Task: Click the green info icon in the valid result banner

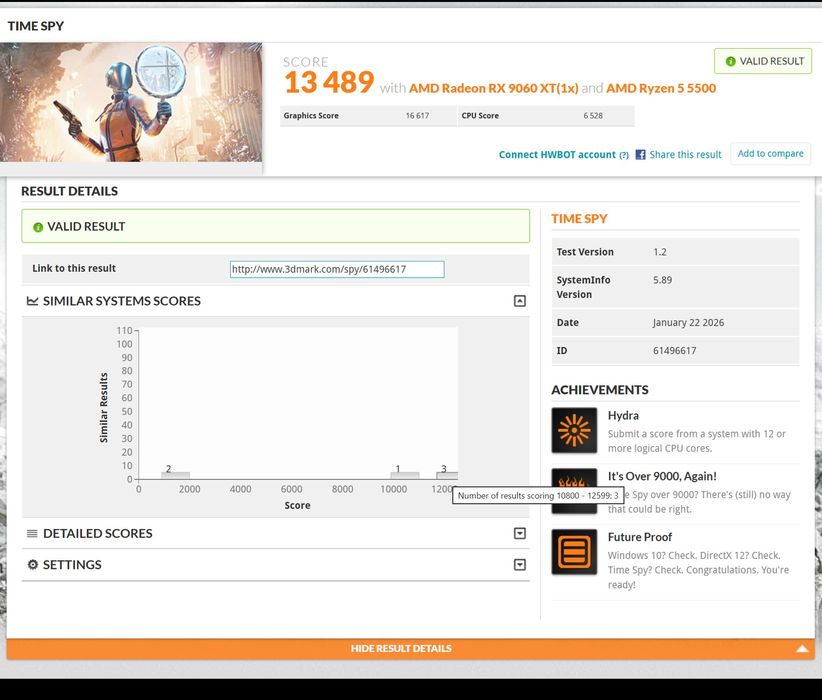Action: click(38, 227)
